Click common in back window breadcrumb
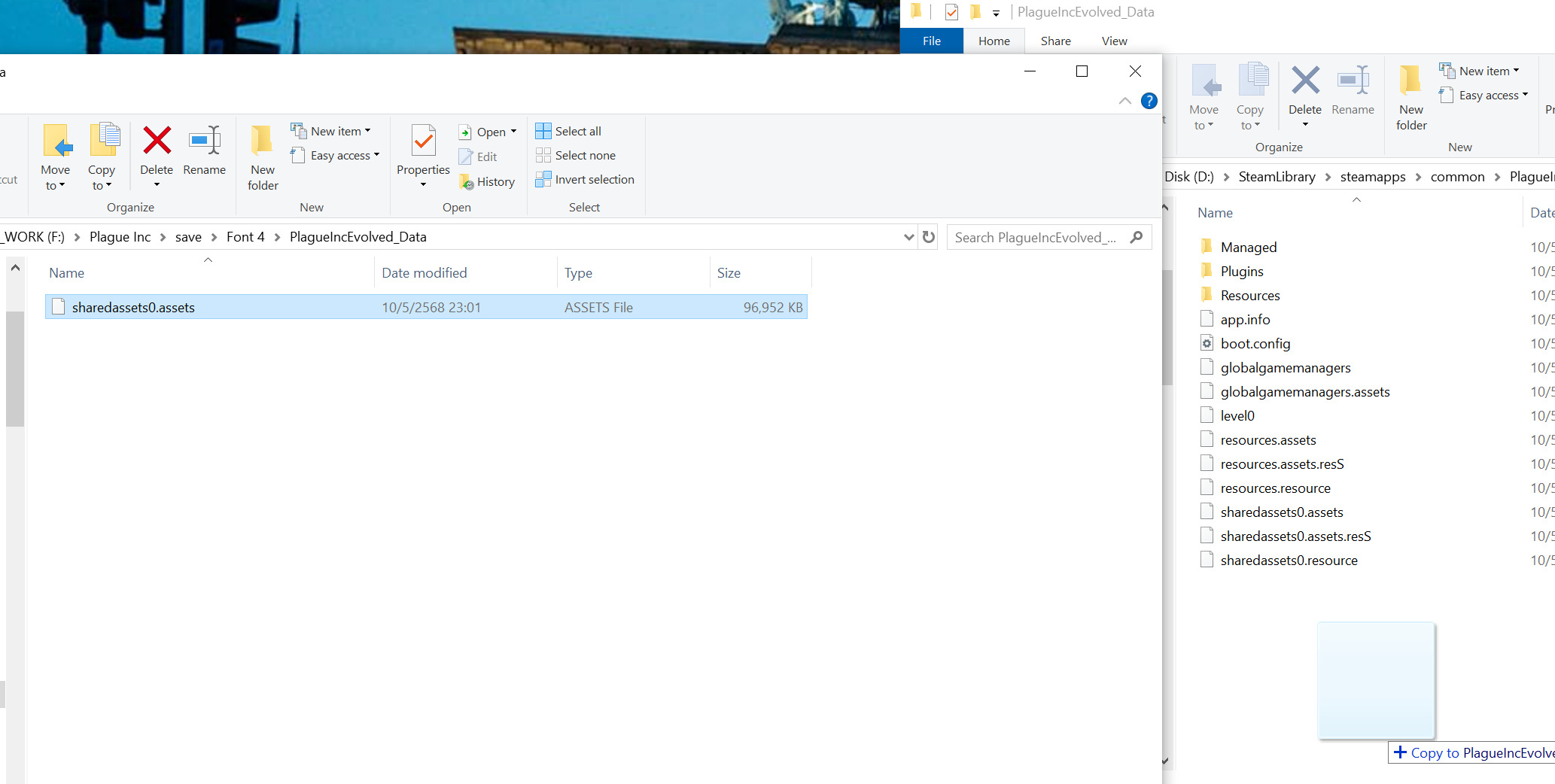 pyautogui.click(x=1457, y=177)
